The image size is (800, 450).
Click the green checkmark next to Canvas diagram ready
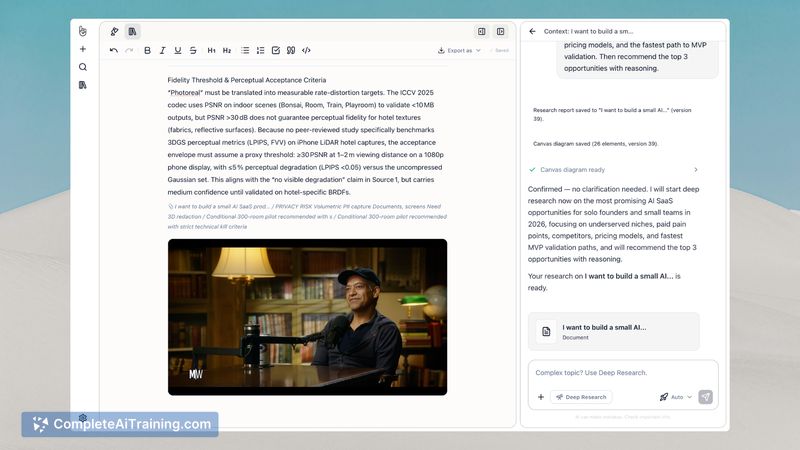[x=533, y=169]
